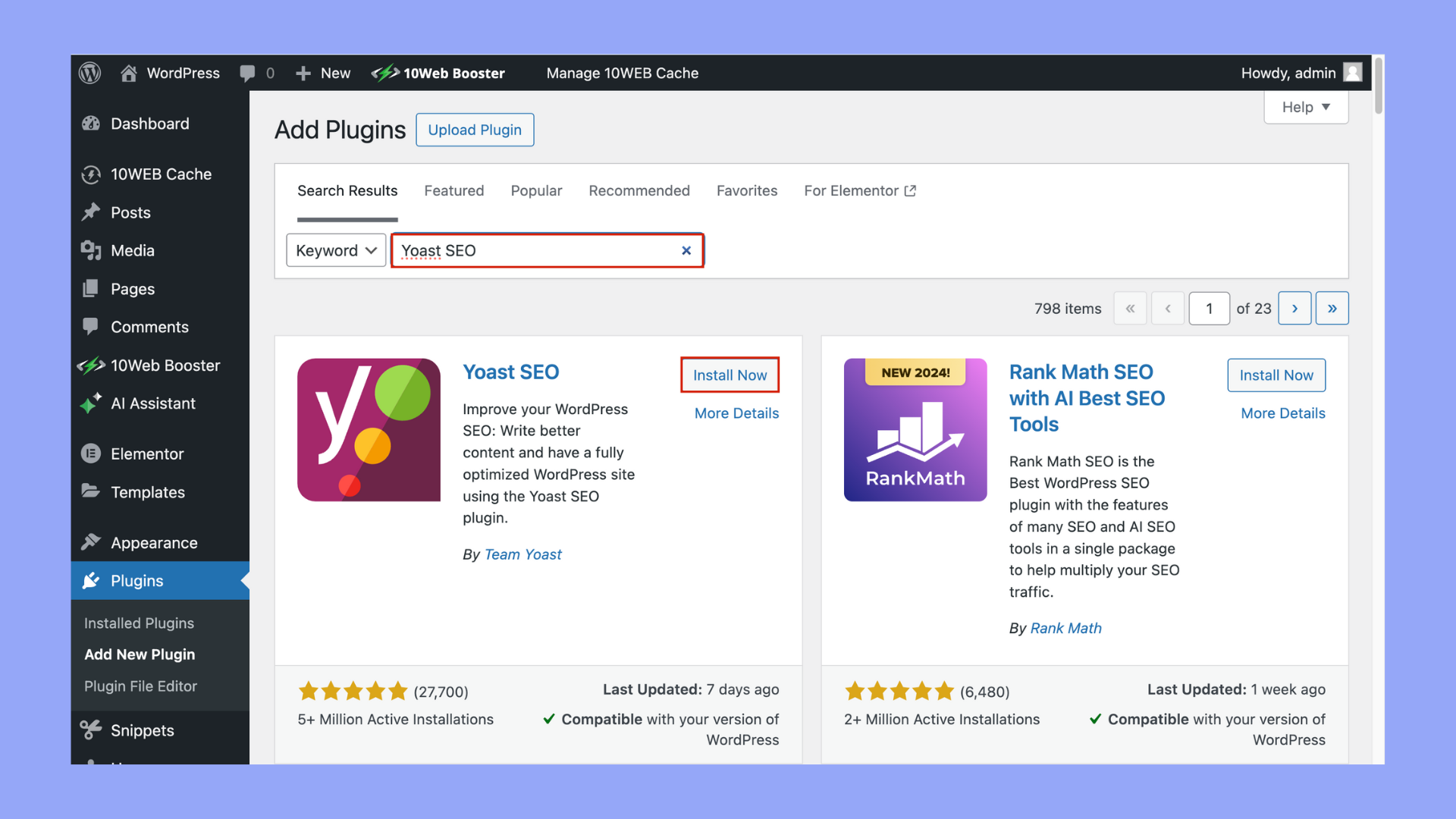Select the 10WEB Cache sidebar icon
The image size is (1456, 819).
[90, 174]
